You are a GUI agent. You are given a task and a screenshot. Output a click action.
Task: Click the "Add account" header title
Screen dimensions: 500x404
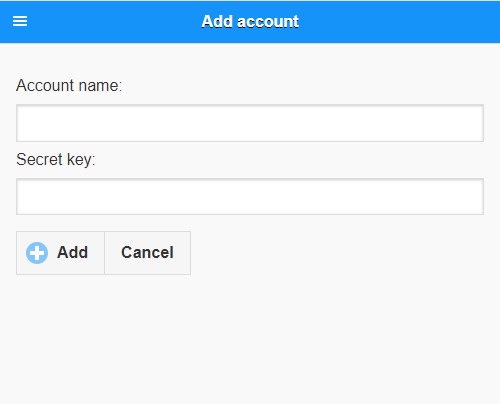point(250,22)
